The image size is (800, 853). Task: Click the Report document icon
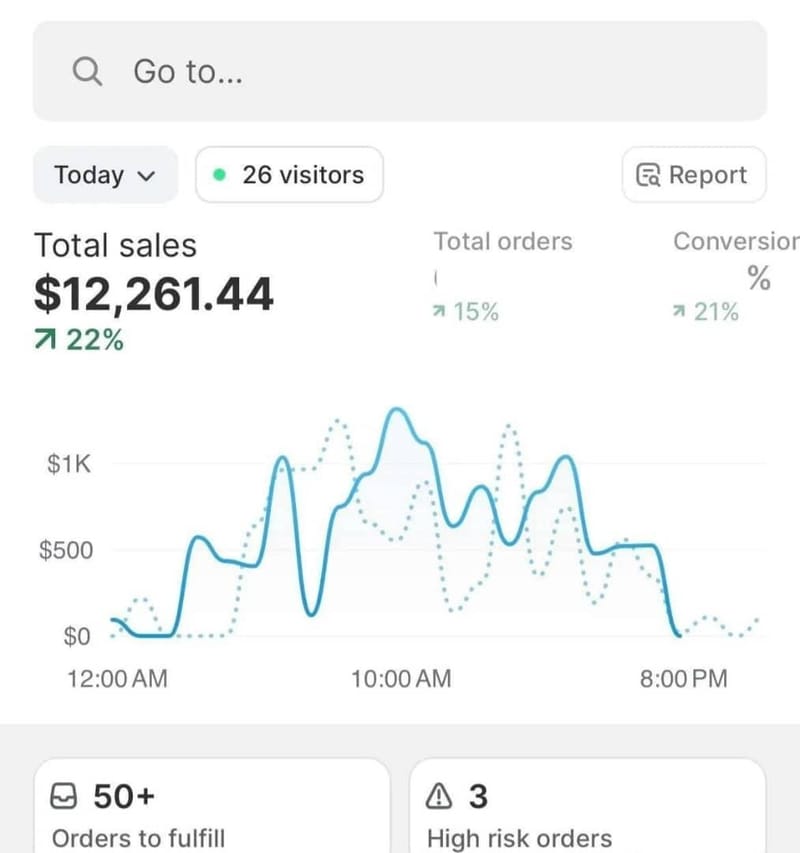pyautogui.click(x=648, y=176)
